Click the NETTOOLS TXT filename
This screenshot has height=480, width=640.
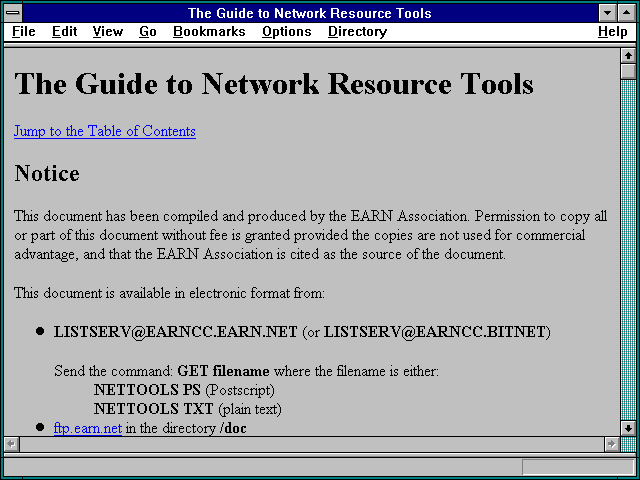pyautogui.click(x=153, y=409)
